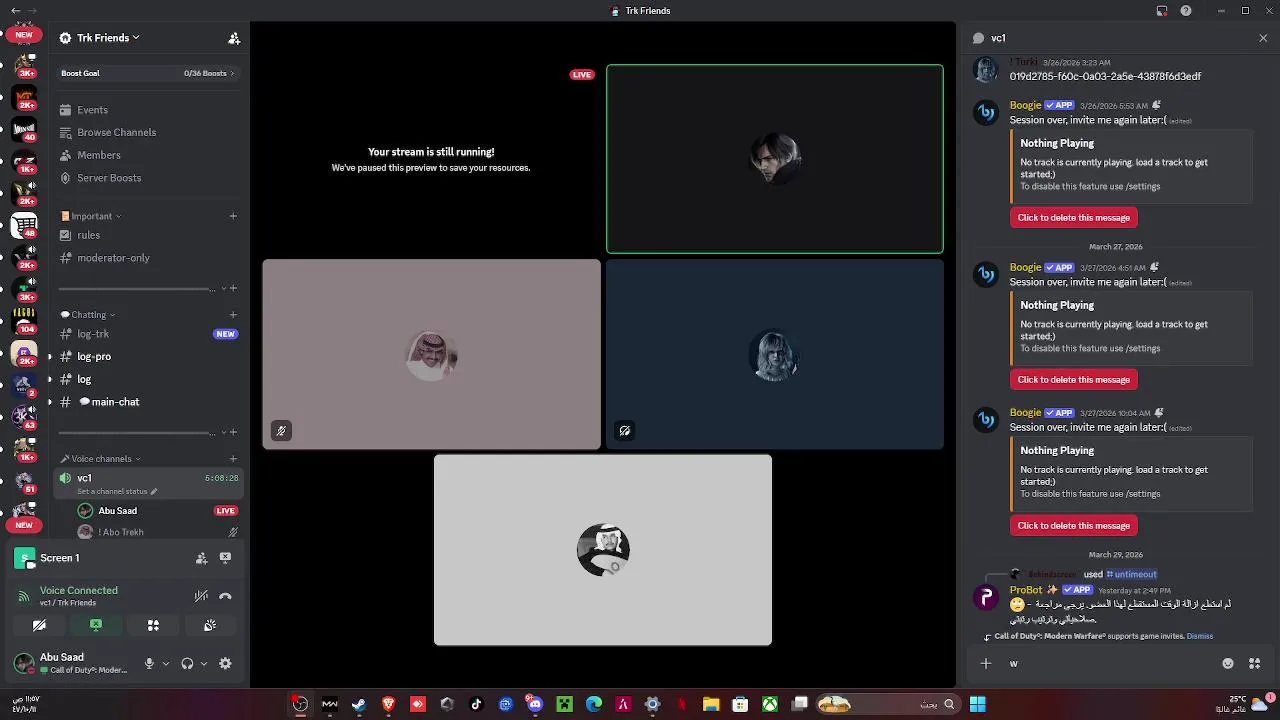Open the Windows Start menu
Image resolution: width=1280 pixels, height=720 pixels.
pyautogui.click(x=977, y=704)
